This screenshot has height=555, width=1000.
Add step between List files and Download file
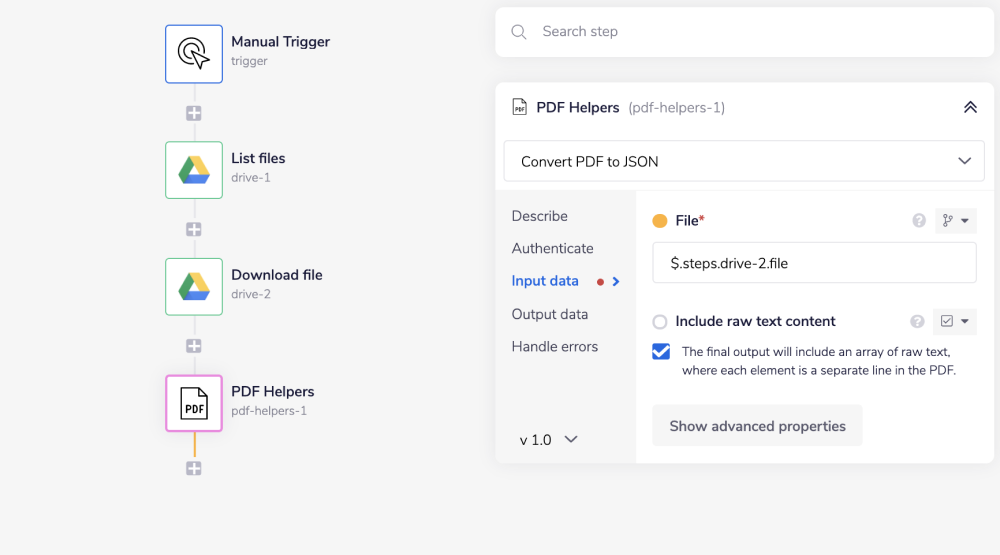(x=194, y=229)
